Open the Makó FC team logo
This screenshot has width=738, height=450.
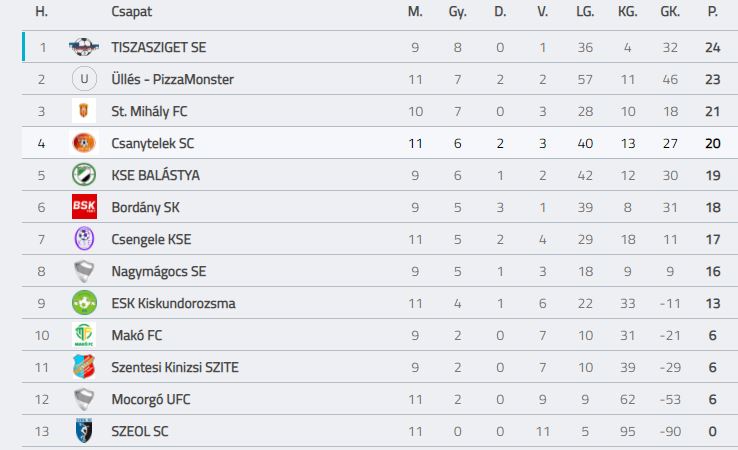click(84, 335)
